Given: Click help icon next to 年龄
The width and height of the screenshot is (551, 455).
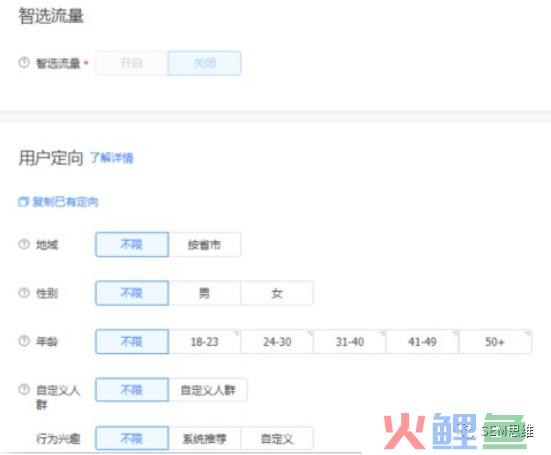Looking at the screenshot, I should pos(24,341).
